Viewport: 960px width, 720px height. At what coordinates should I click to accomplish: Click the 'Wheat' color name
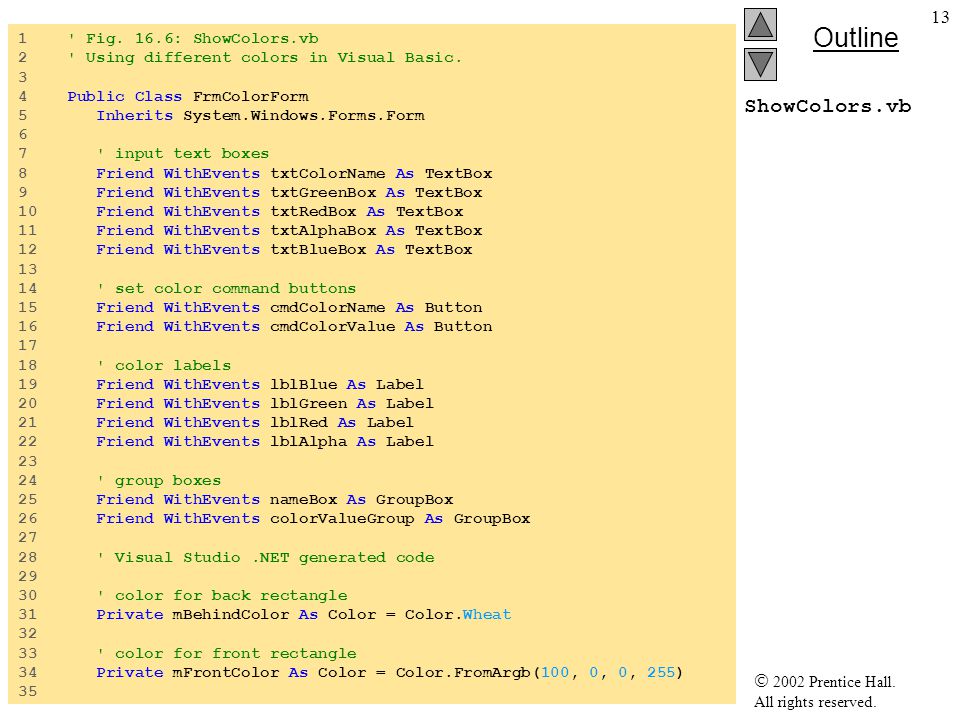click(487, 615)
